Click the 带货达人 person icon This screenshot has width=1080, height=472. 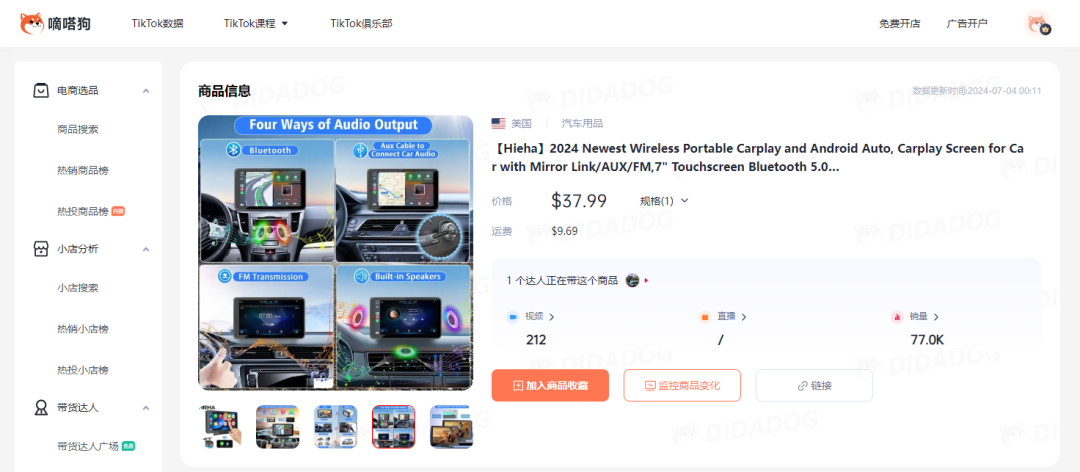coord(41,408)
